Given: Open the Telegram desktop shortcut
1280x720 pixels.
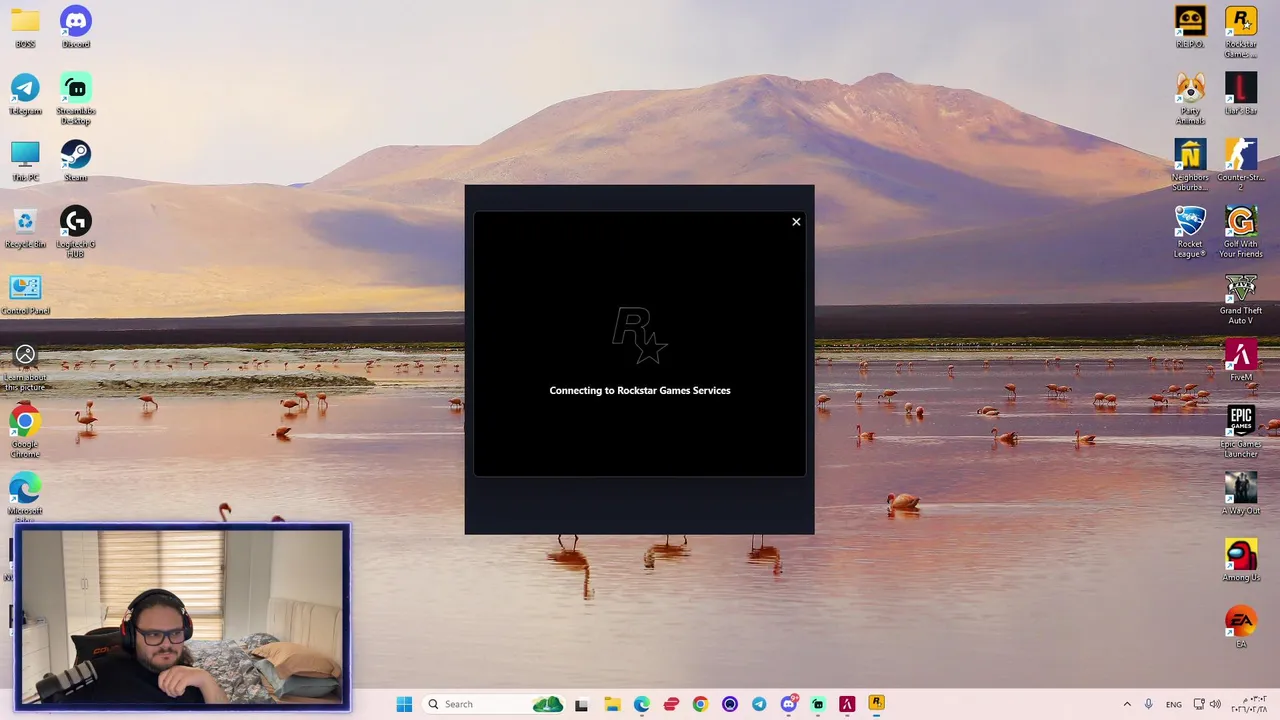Looking at the screenshot, I should click(25, 93).
